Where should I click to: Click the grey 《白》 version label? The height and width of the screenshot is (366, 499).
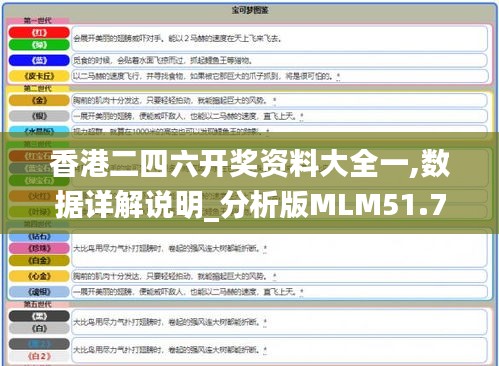click(x=39, y=328)
